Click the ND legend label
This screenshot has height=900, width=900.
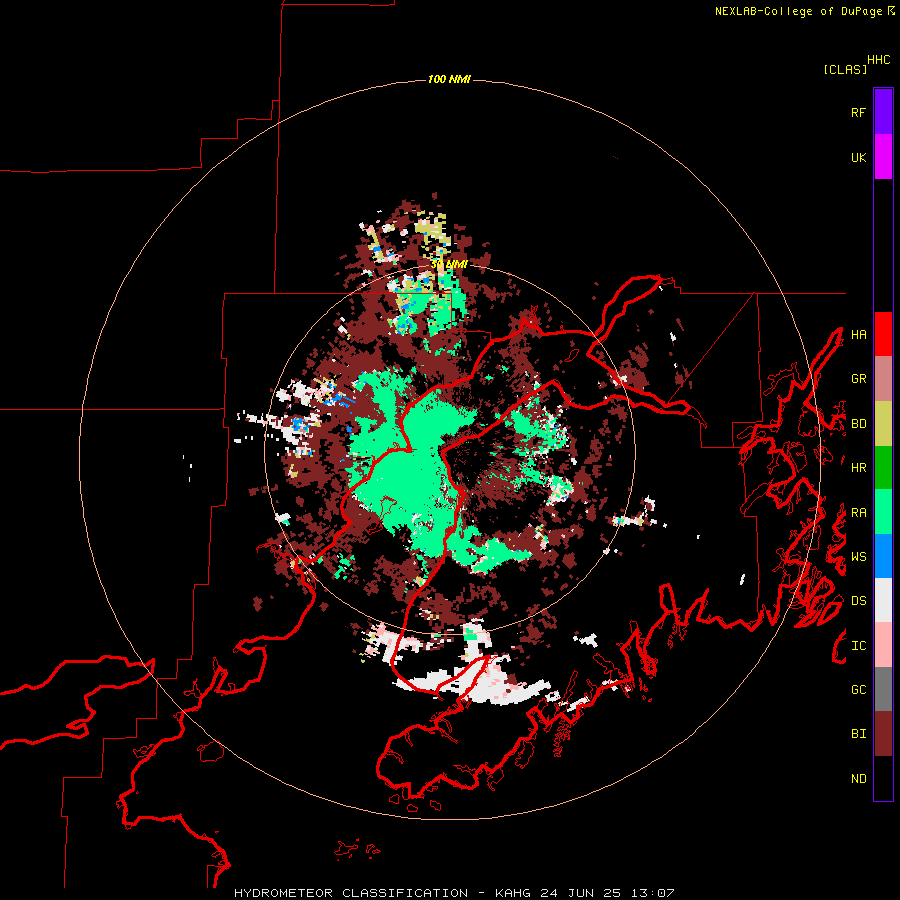pyautogui.click(x=858, y=779)
